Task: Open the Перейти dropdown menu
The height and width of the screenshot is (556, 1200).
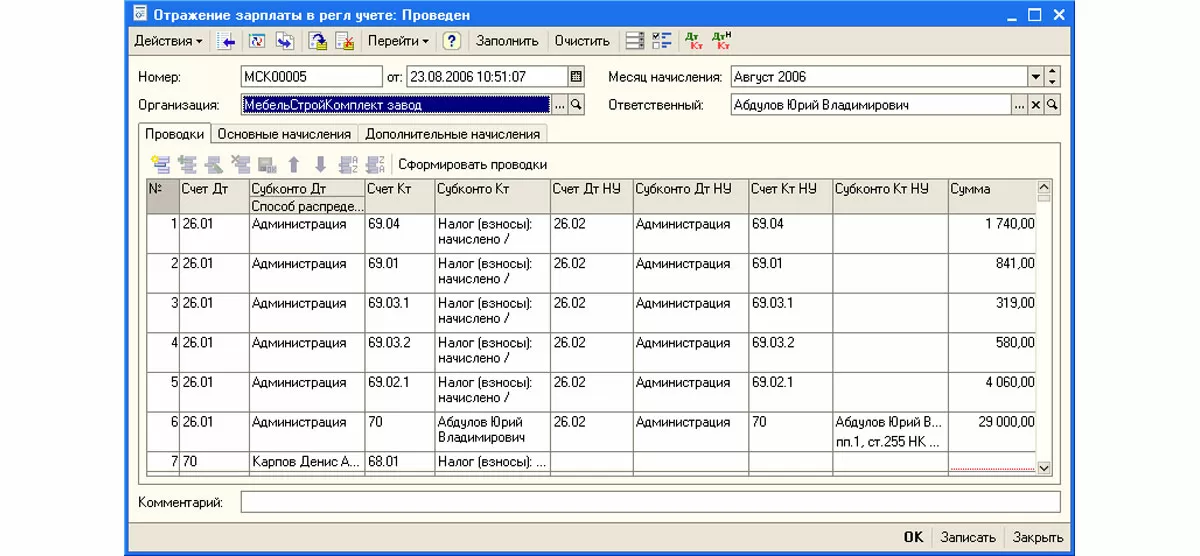Action: pos(398,41)
